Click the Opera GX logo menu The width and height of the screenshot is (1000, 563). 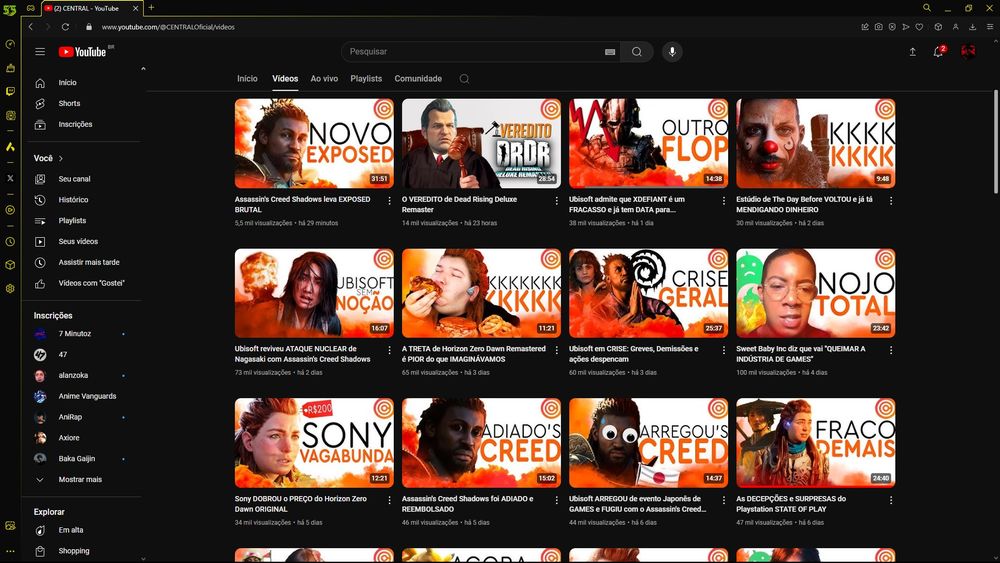[10, 9]
